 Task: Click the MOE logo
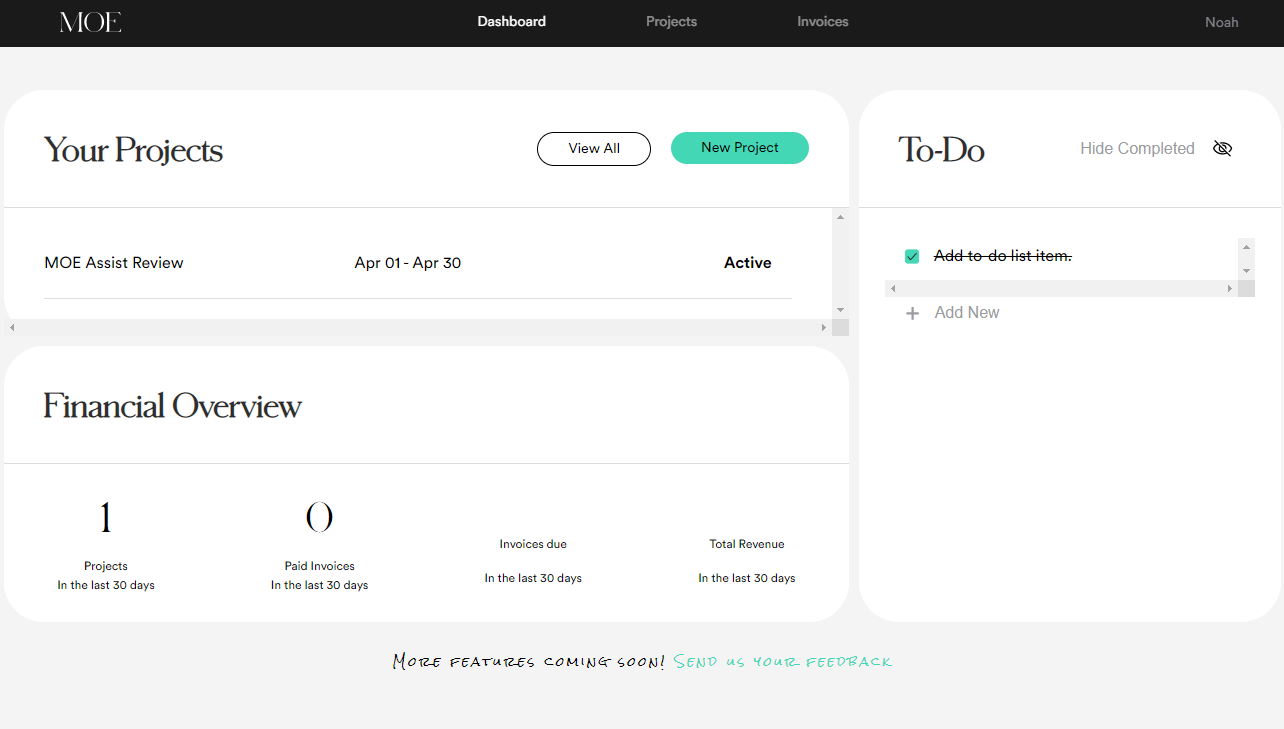click(90, 22)
